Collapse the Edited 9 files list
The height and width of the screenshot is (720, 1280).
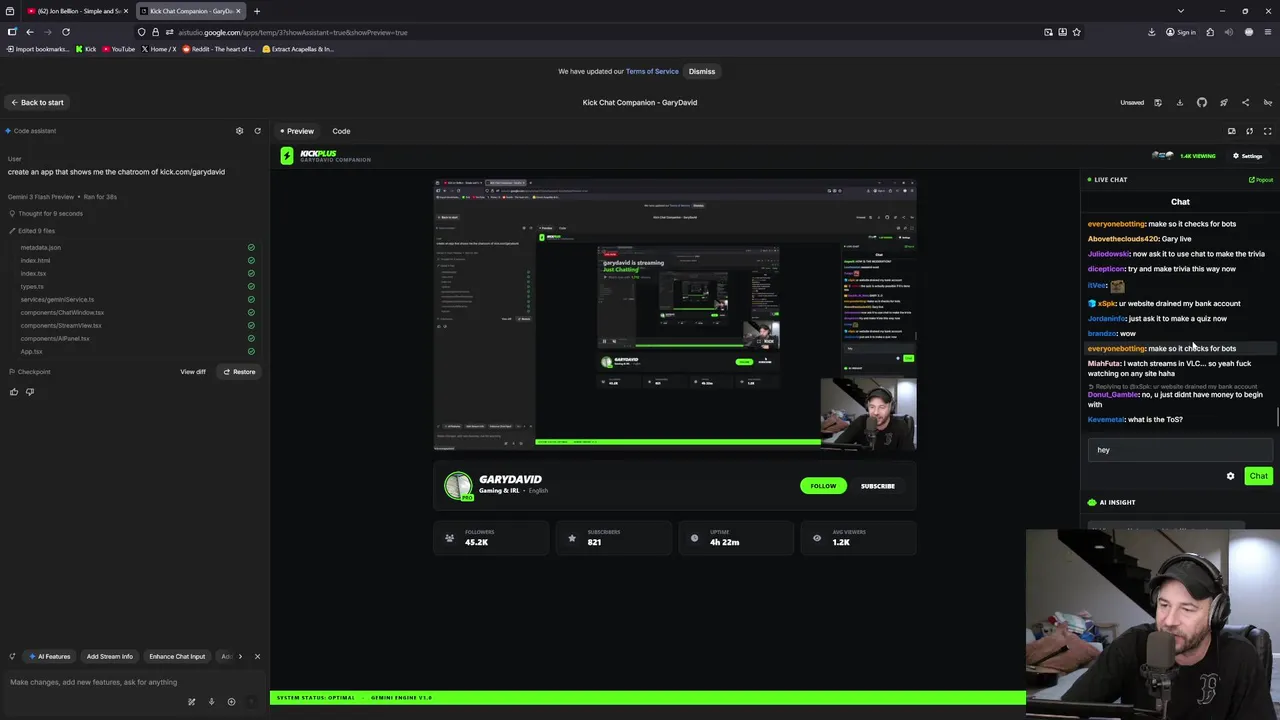pos(31,231)
